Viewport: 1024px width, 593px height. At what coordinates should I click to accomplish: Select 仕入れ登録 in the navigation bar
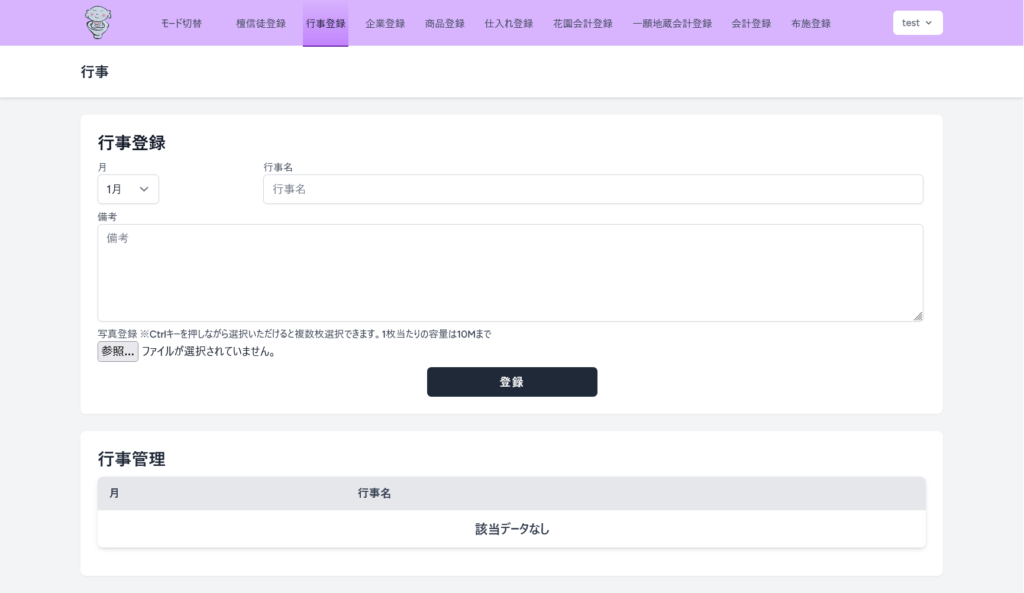[x=507, y=23]
